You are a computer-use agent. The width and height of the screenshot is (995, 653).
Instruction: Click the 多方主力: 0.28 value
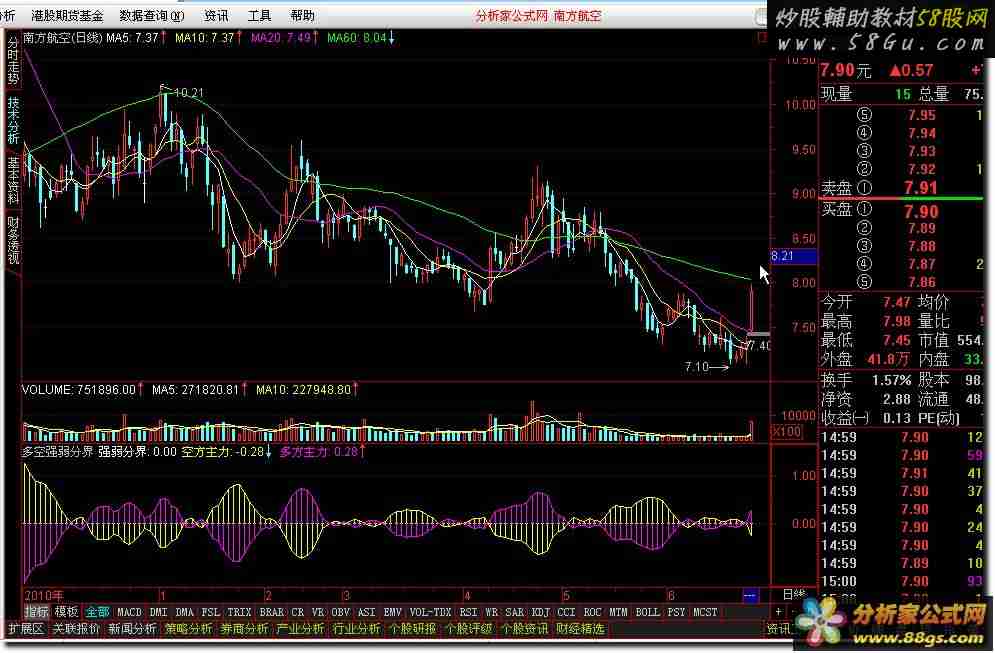[x=319, y=452]
